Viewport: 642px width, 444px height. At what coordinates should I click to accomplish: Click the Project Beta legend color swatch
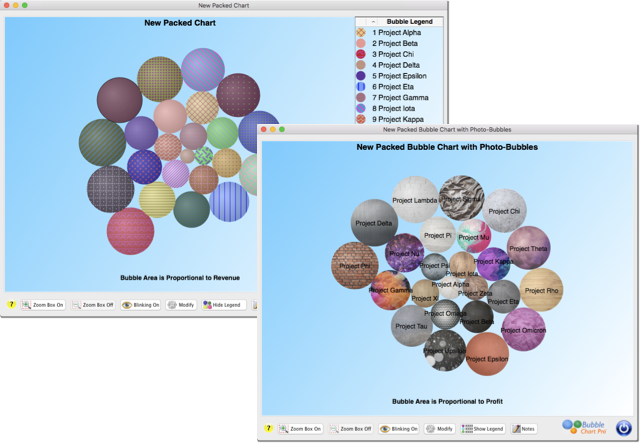[x=361, y=44]
